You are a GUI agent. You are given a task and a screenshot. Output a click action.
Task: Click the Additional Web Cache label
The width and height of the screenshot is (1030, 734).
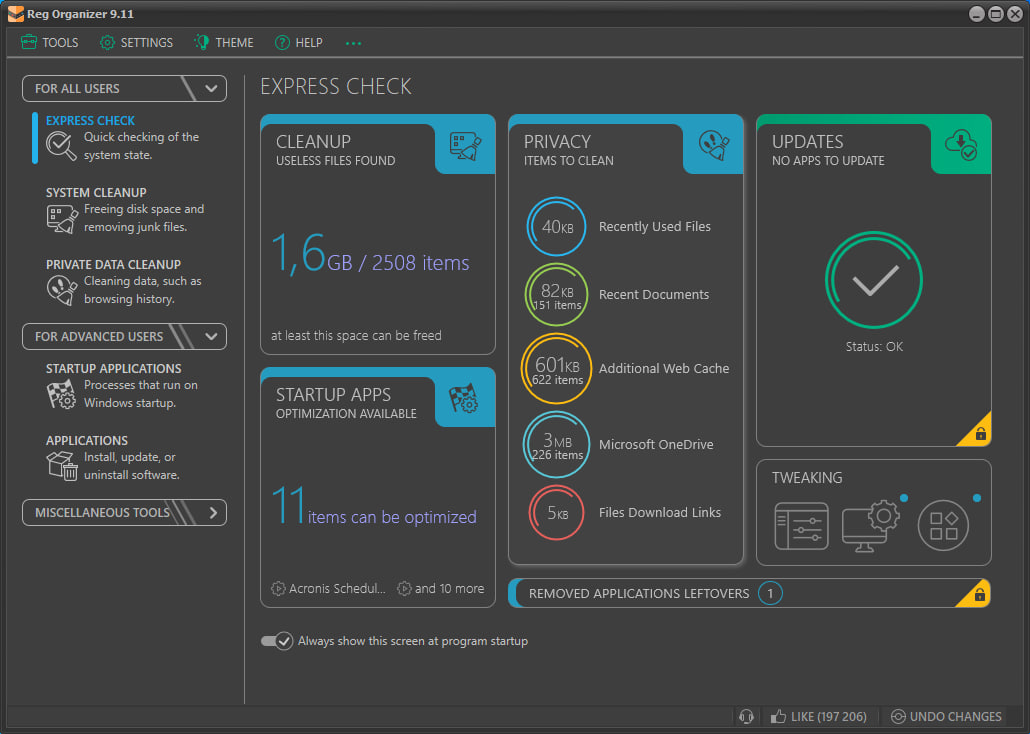pyautogui.click(x=663, y=369)
